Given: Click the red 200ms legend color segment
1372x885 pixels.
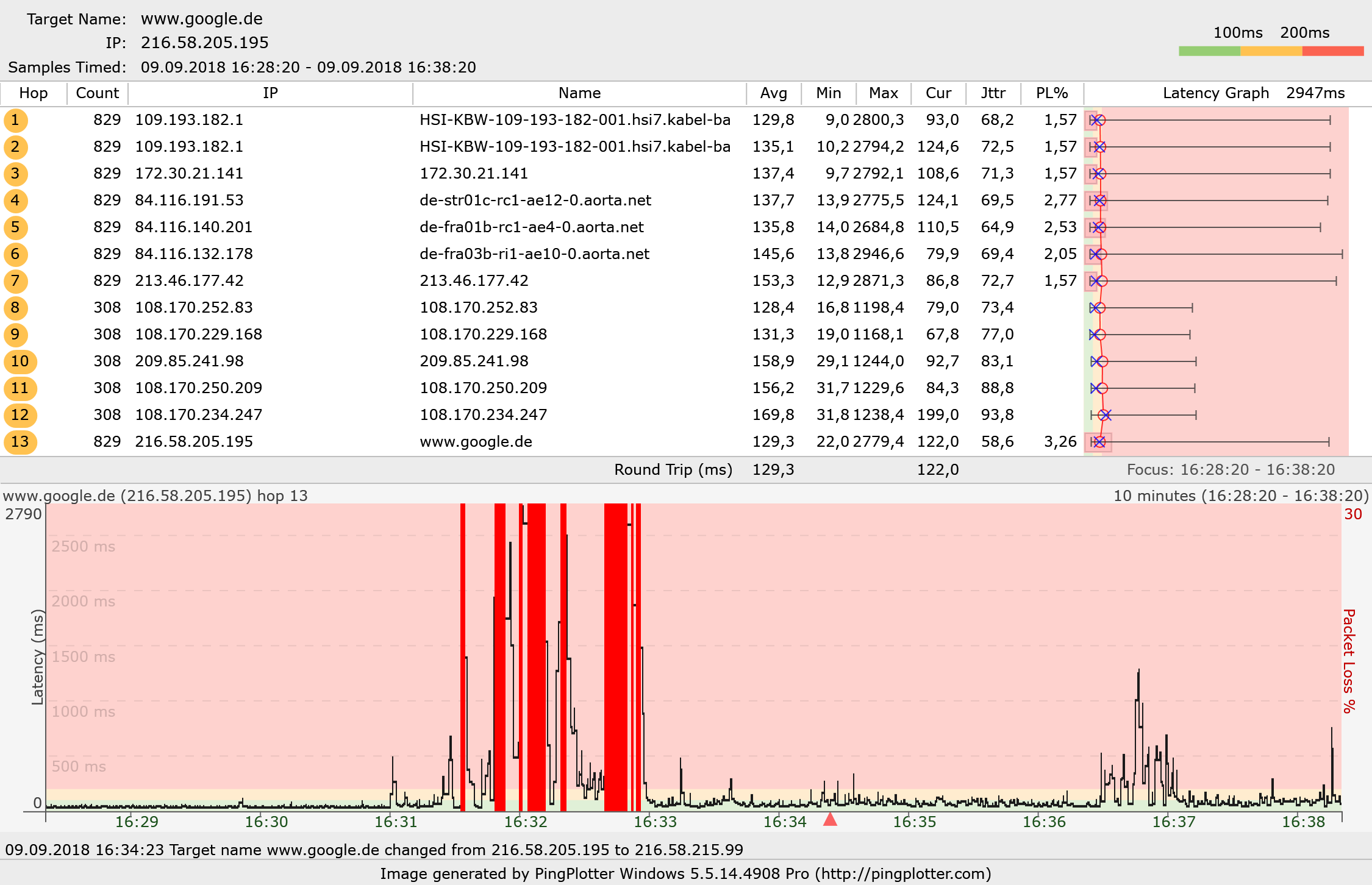Looking at the screenshot, I should [x=1332, y=51].
